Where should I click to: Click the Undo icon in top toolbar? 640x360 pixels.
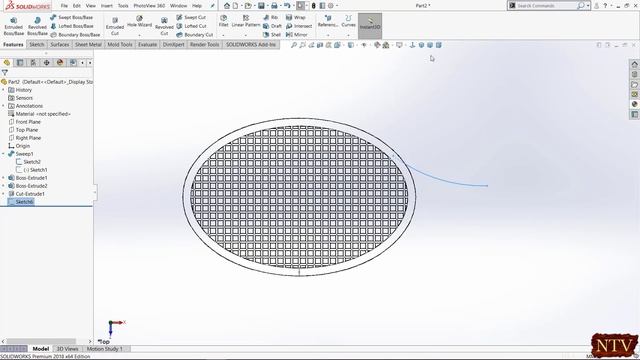click(x=287, y=6)
